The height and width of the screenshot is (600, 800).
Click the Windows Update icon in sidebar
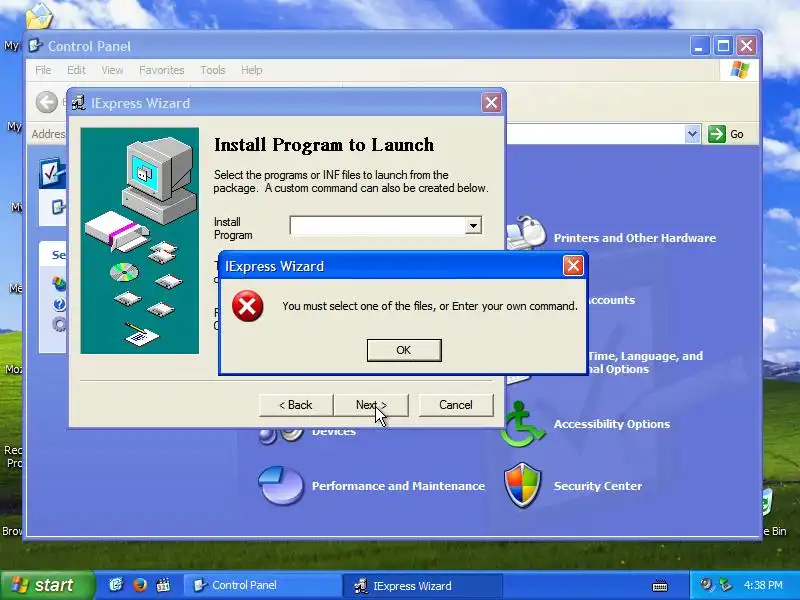tap(59, 283)
